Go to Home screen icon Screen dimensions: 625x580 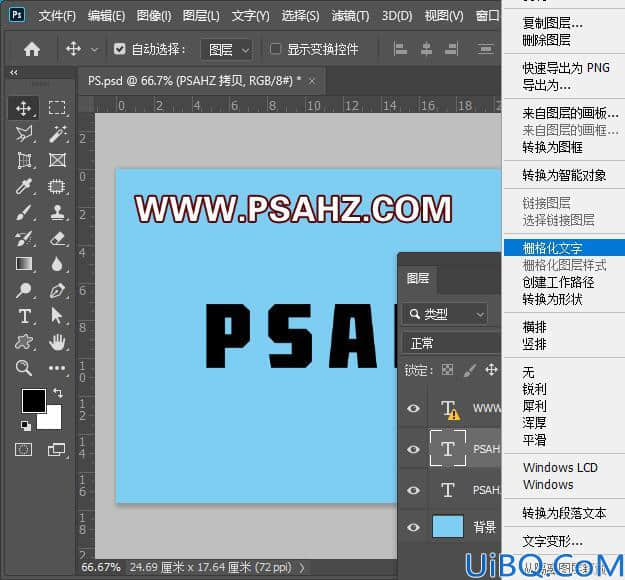(32, 49)
